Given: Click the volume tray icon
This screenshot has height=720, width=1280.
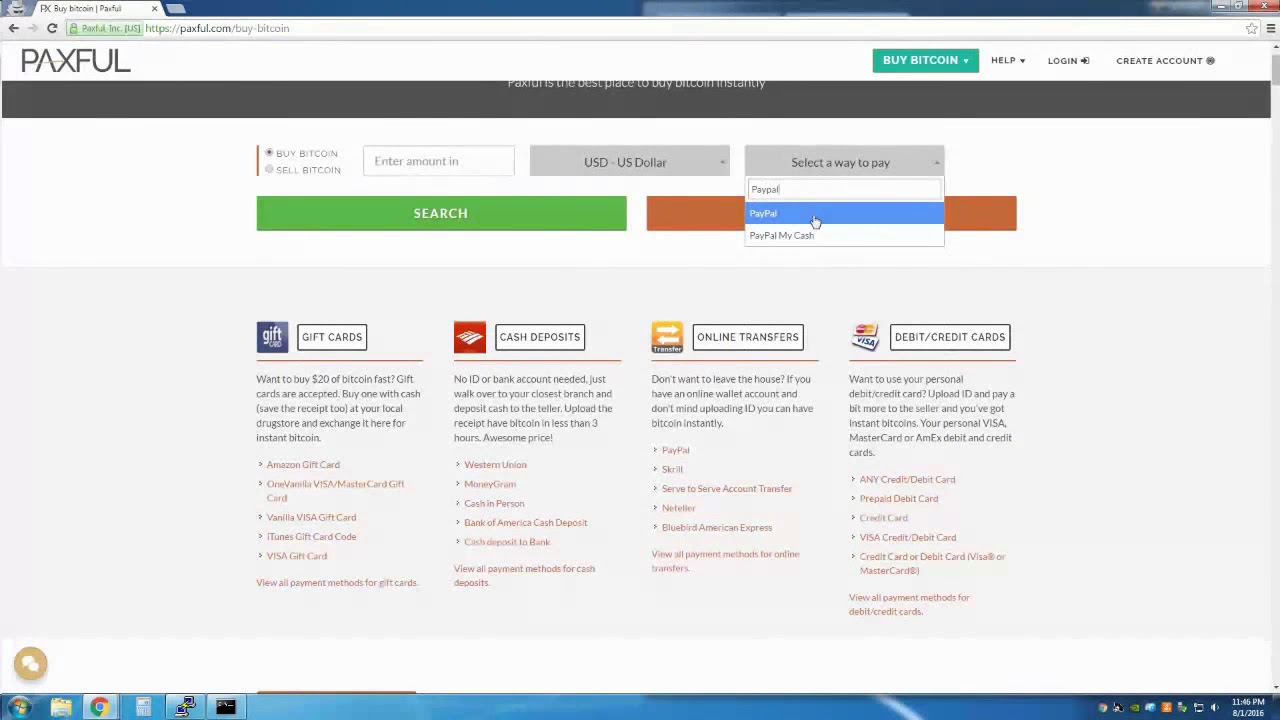Looking at the screenshot, I should [x=1215, y=708].
